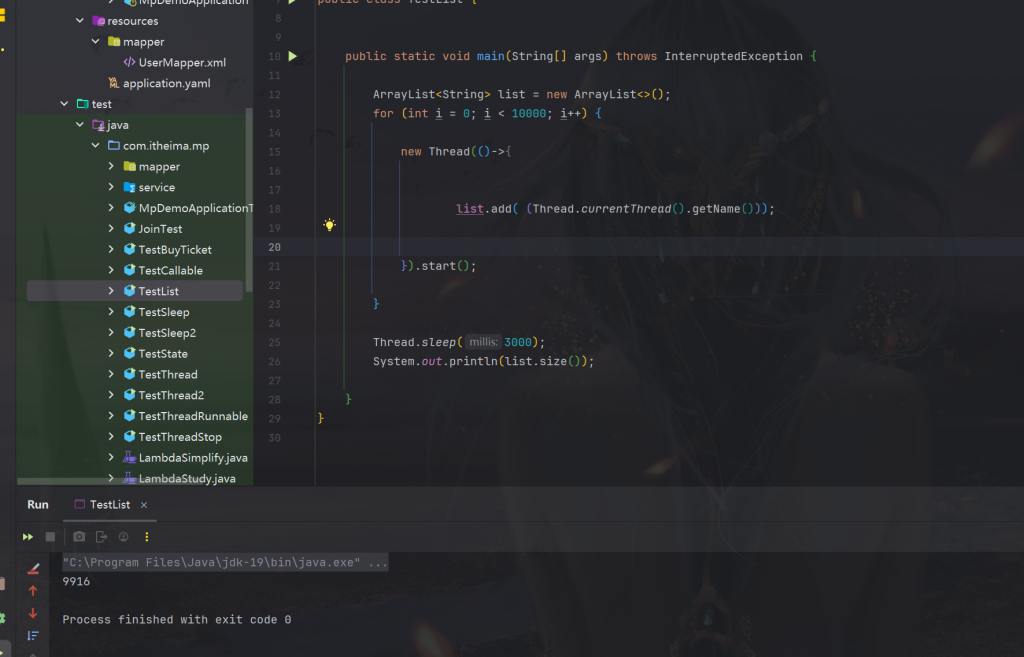Select application.yaml file in project tree
The image size is (1024, 657).
pos(166,84)
